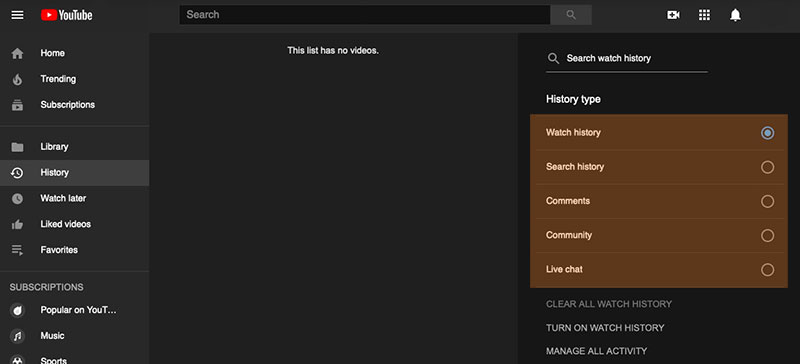Click the Liked videos thumbs-up icon

click(17, 224)
